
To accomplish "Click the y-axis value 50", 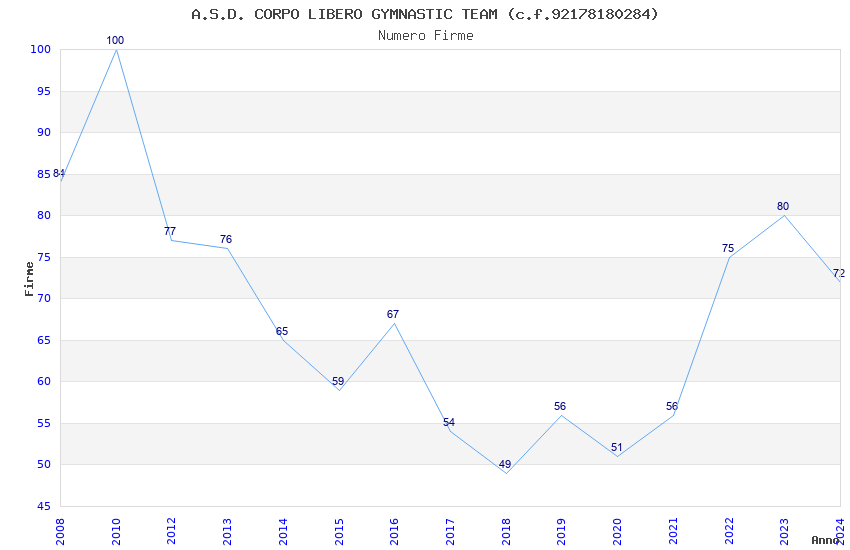I will point(44,464).
